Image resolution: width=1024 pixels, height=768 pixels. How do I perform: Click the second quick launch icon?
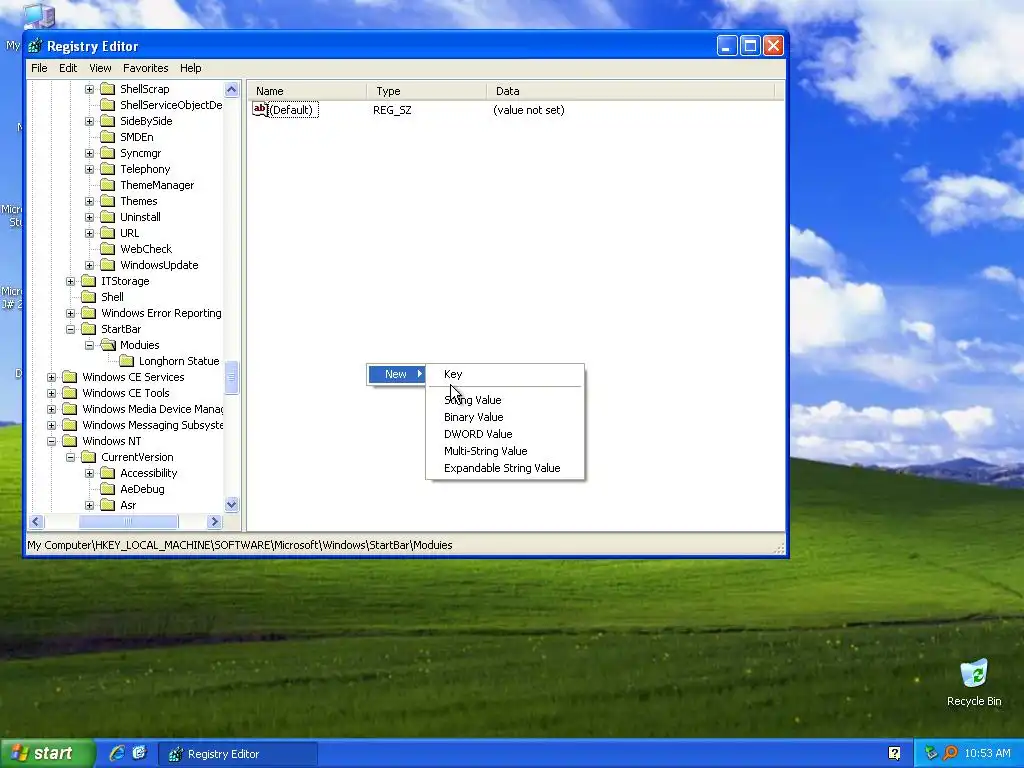tap(140, 753)
